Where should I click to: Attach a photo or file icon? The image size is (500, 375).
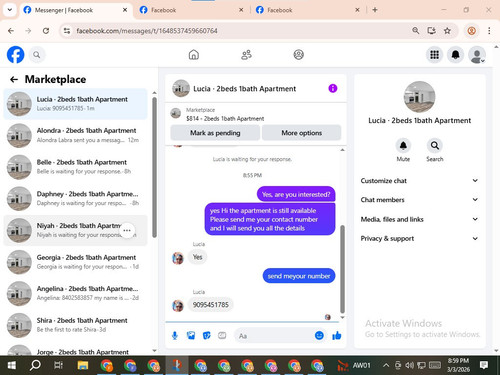click(191, 336)
